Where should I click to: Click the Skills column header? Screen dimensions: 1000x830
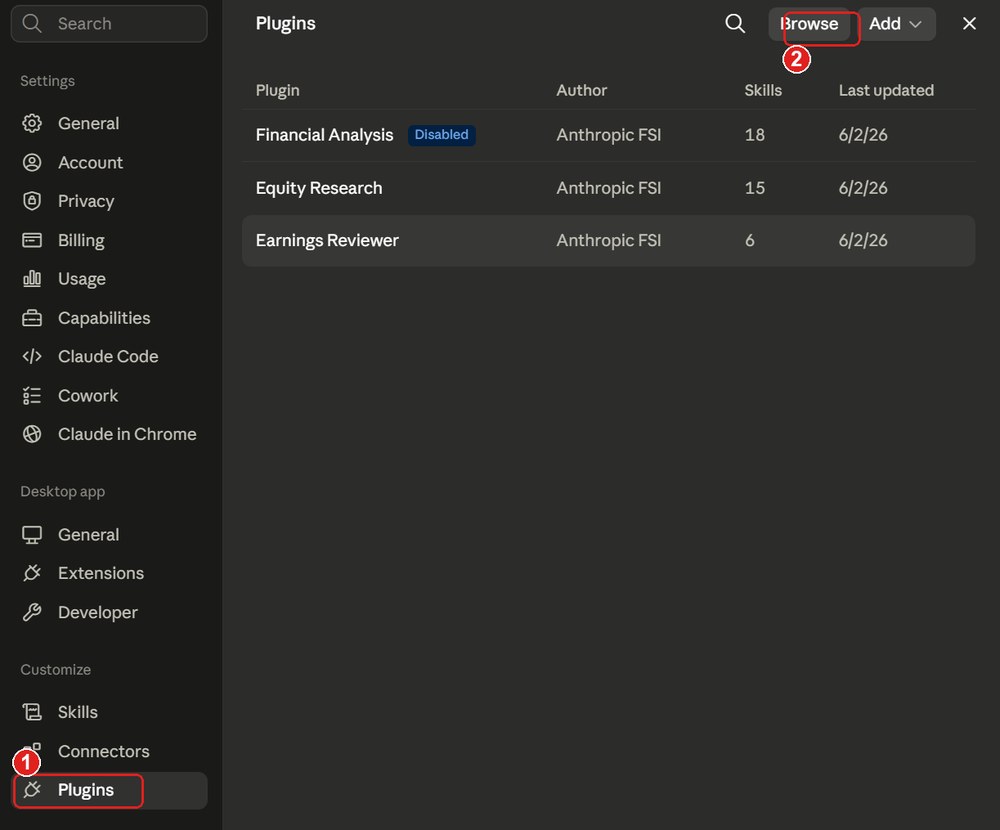coord(763,91)
